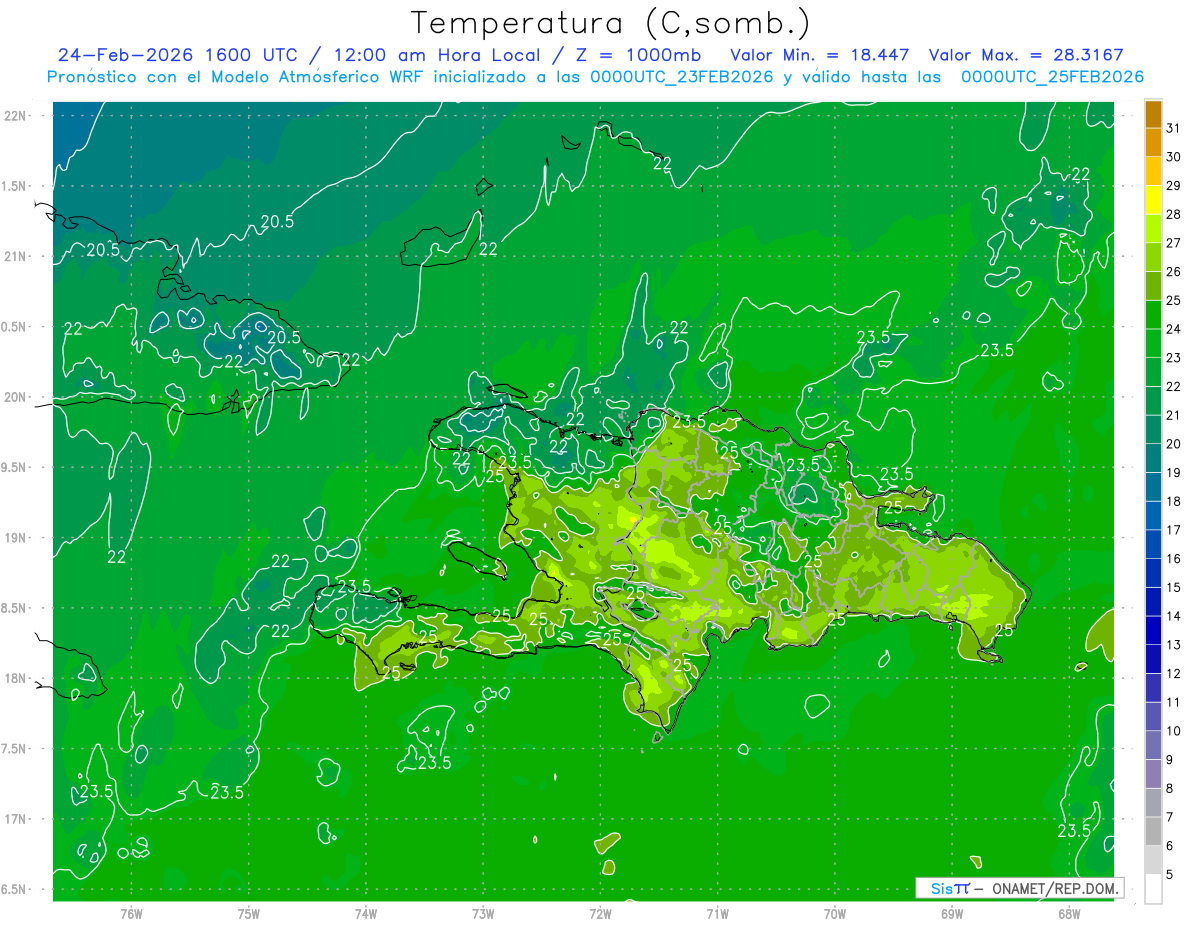This screenshot has width=1200, height=927.
Task: Click the color scale label "11"
Action: click(1174, 702)
